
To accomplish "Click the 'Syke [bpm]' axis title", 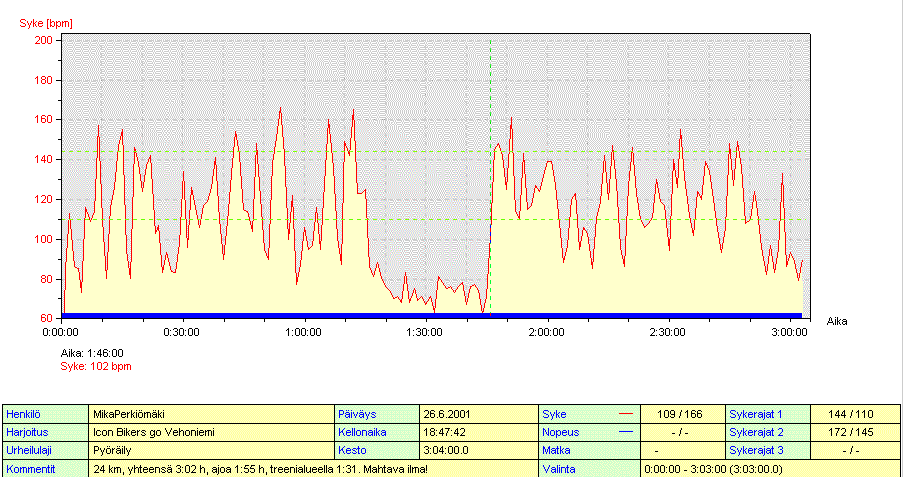I will click(46, 21).
